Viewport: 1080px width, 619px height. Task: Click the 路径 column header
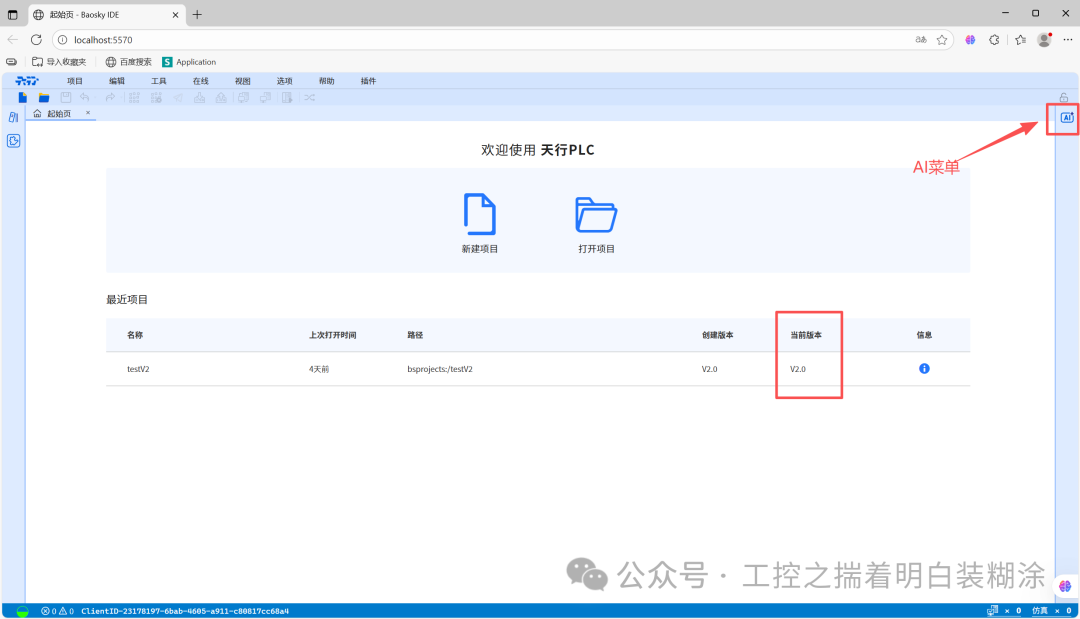(415, 335)
